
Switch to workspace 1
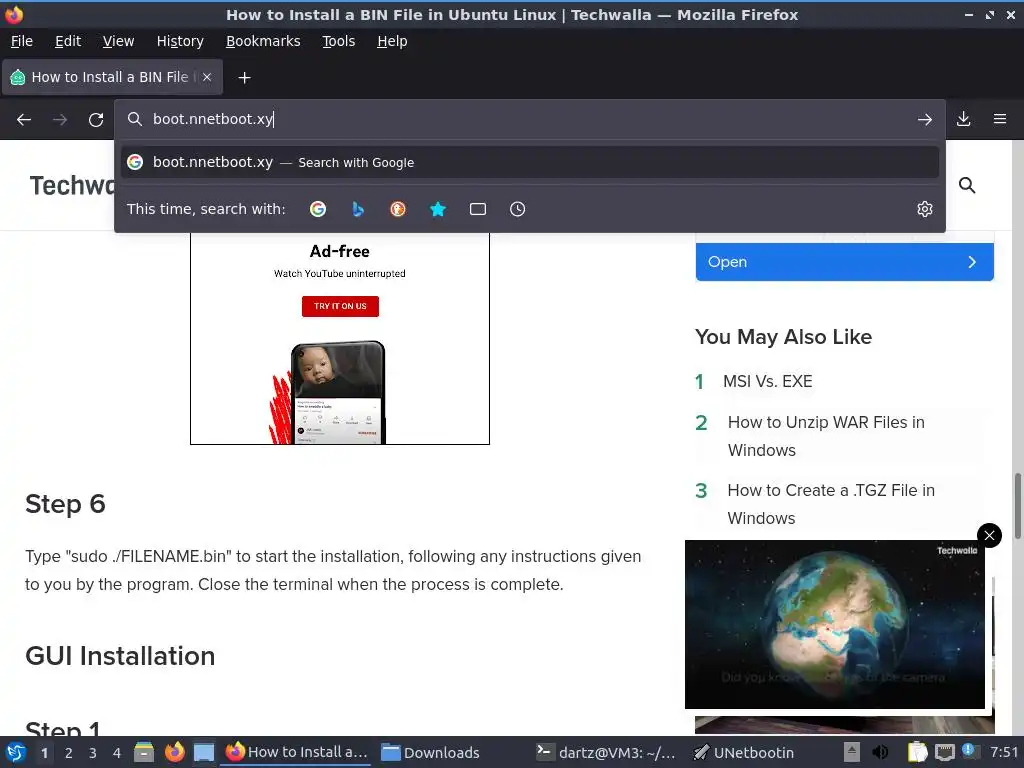[44, 753]
